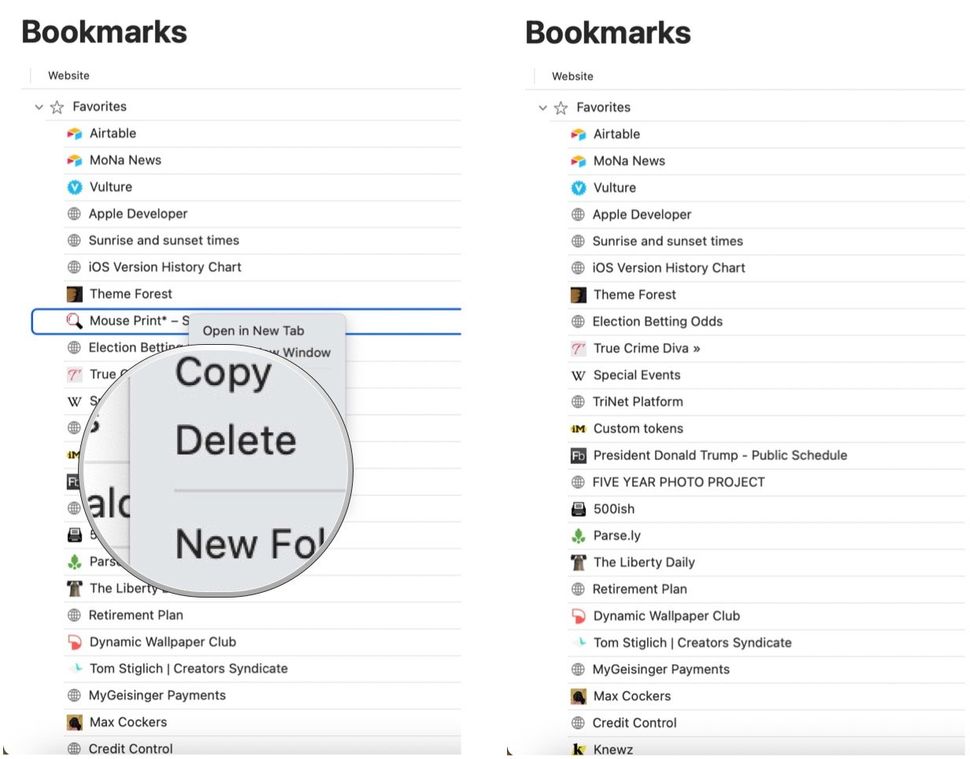Select Tom Stiglich | Creators Syndicate in right list

[x=693, y=643]
